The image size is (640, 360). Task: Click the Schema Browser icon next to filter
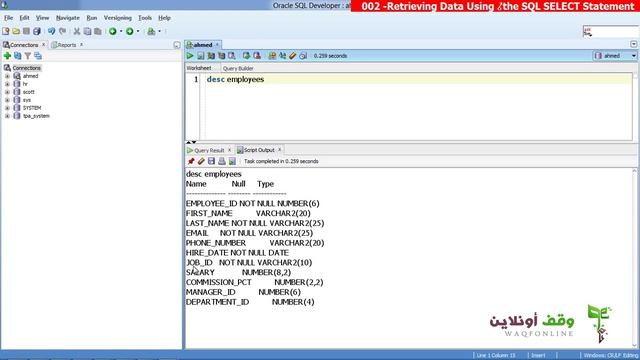(38, 56)
